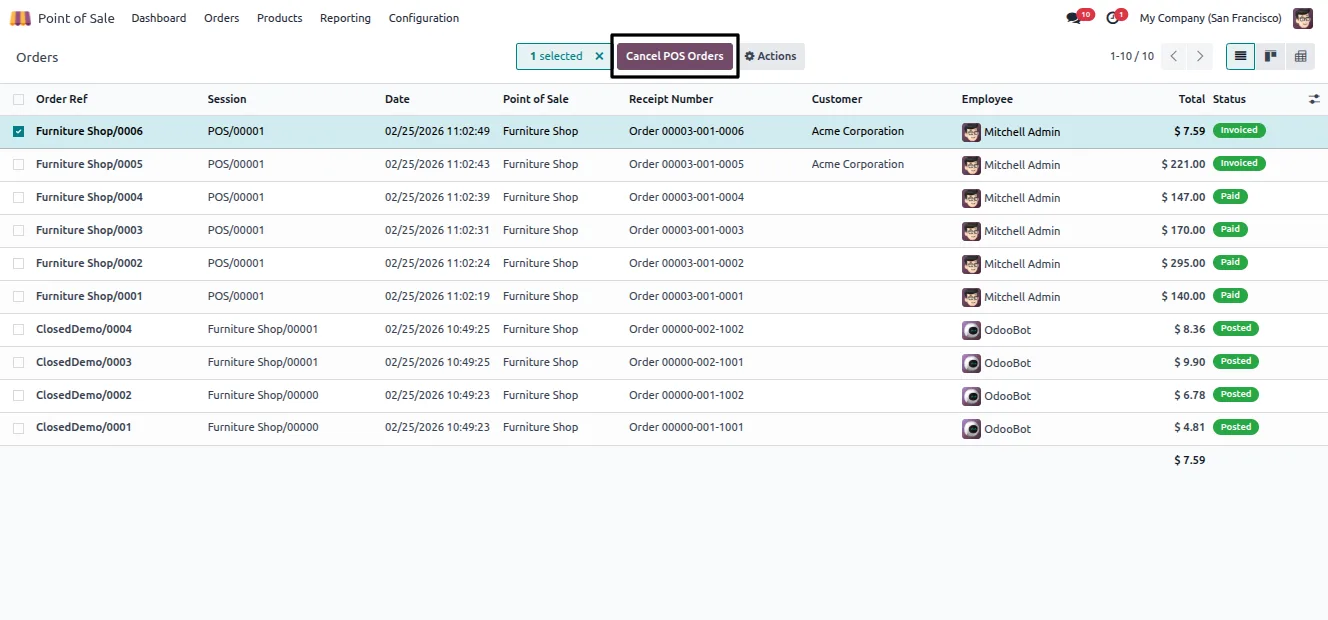Open the activities clock icon
Screen dimensions: 1328x620
[1113, 18]
